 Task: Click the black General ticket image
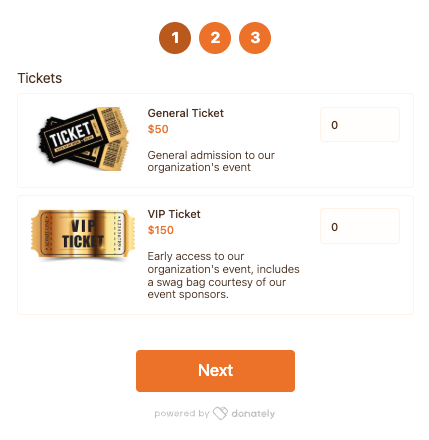[x=83, y=139]
